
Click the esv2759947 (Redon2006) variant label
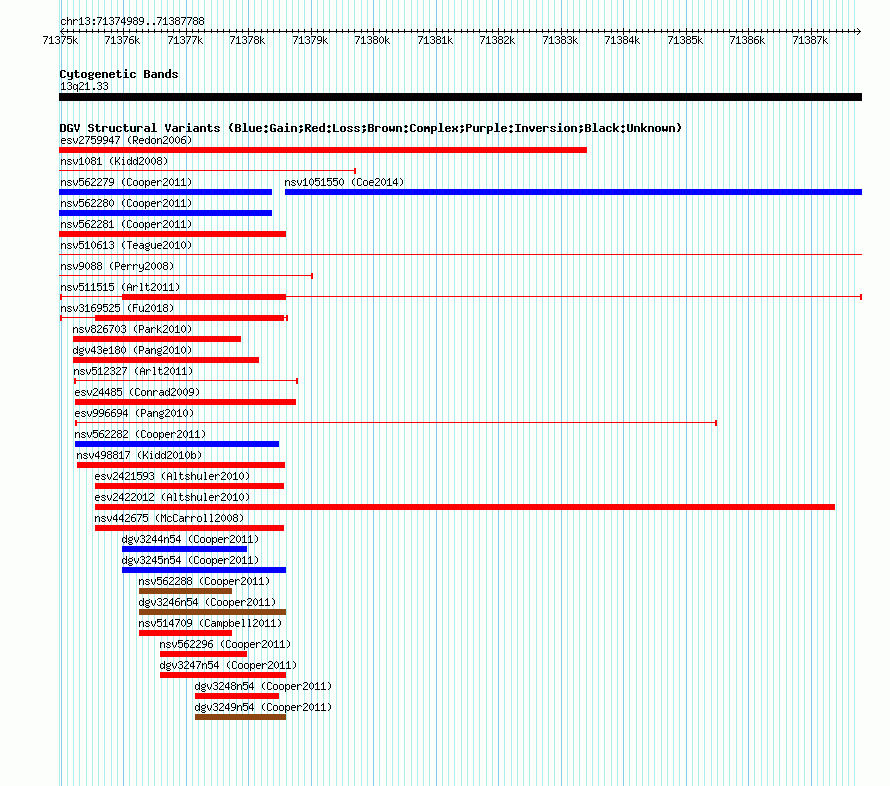pos(126,140)
